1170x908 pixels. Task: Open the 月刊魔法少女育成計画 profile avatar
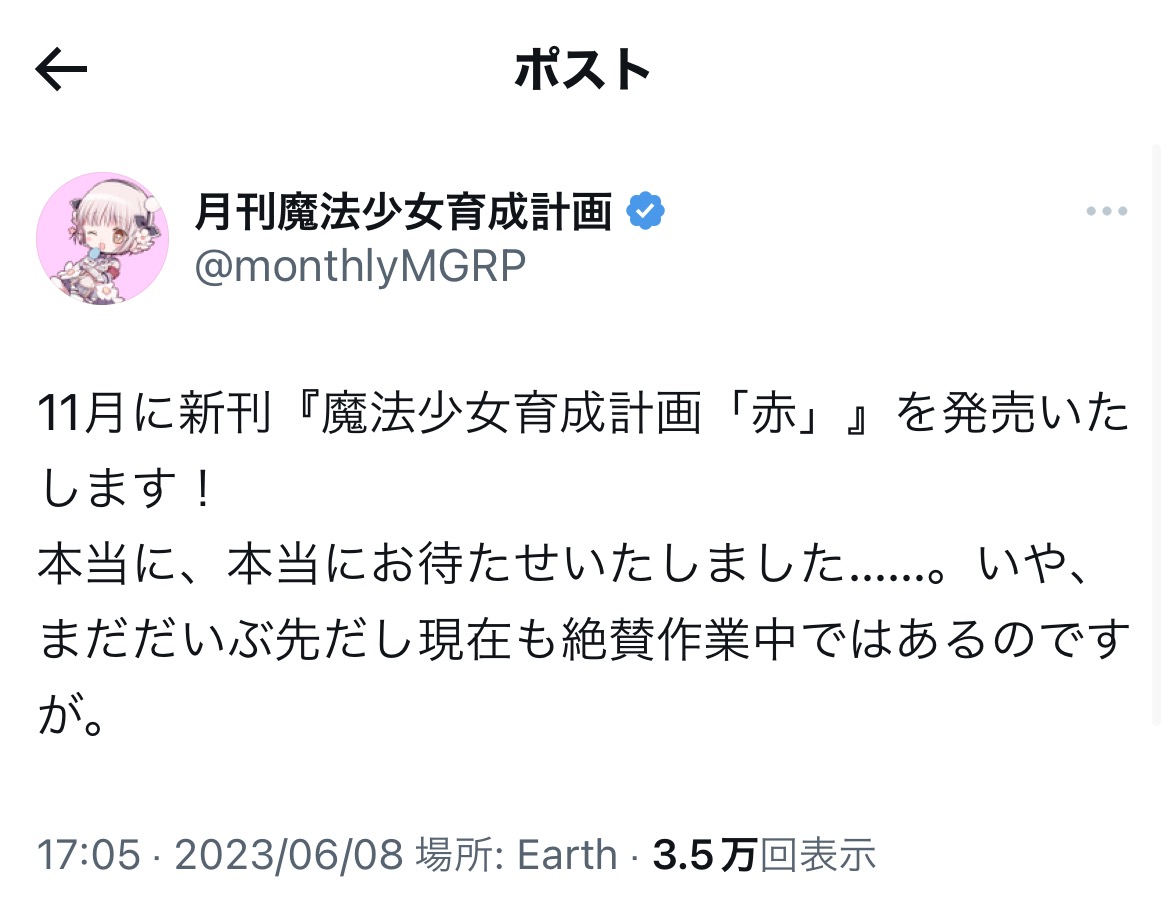(102, 238)
